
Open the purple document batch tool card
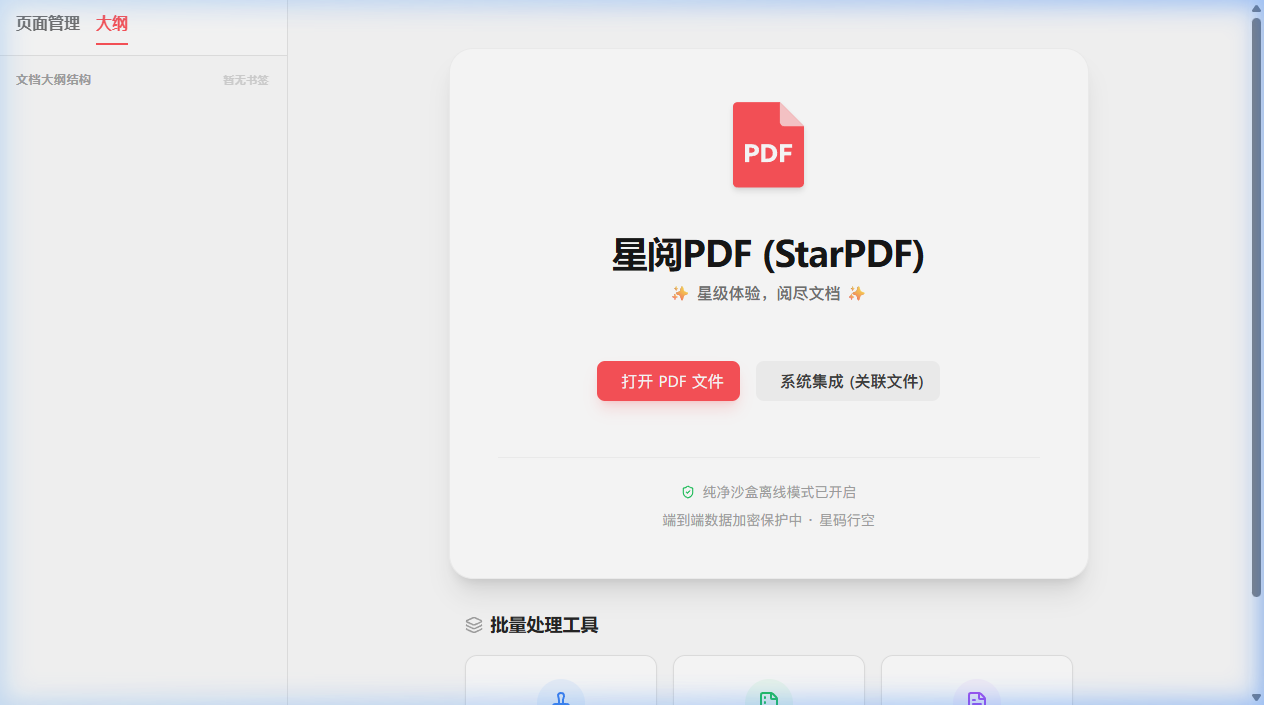[x=977, y=681]
